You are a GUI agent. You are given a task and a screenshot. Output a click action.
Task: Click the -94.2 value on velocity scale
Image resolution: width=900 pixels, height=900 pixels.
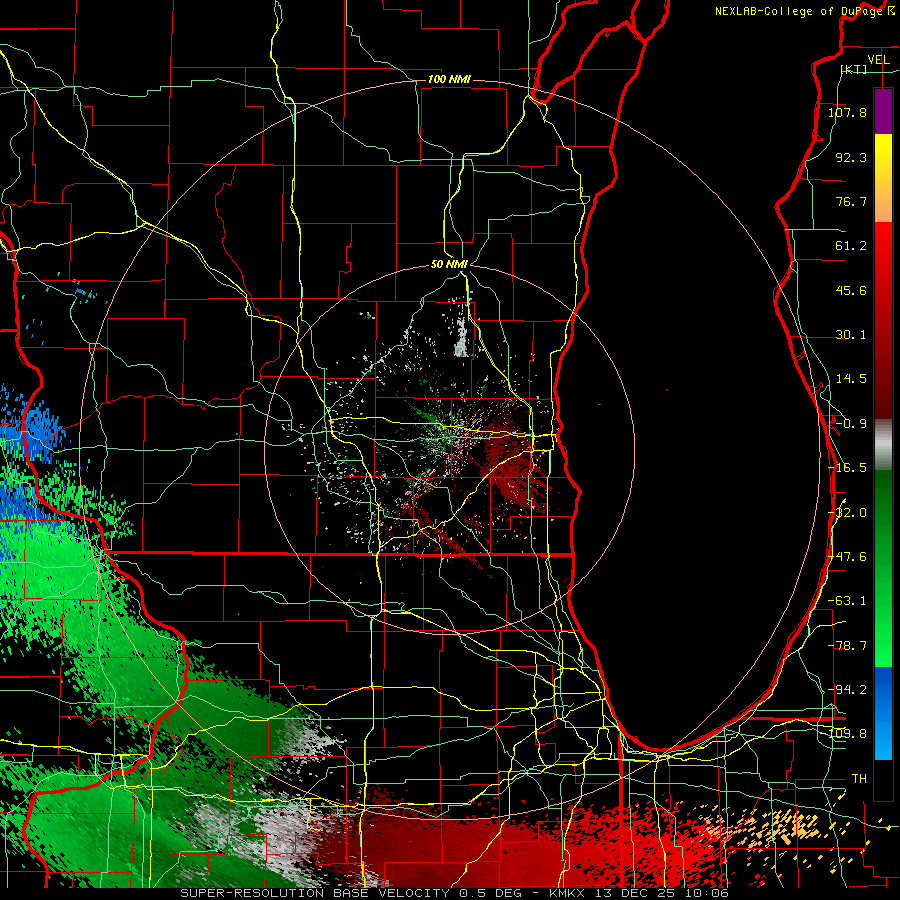[847, 690]
